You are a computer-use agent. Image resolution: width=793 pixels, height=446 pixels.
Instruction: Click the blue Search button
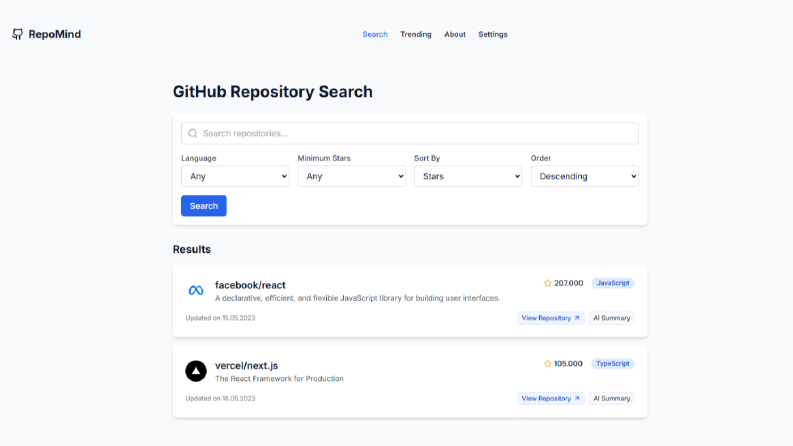pyautogui.click(x=204, y=206)
